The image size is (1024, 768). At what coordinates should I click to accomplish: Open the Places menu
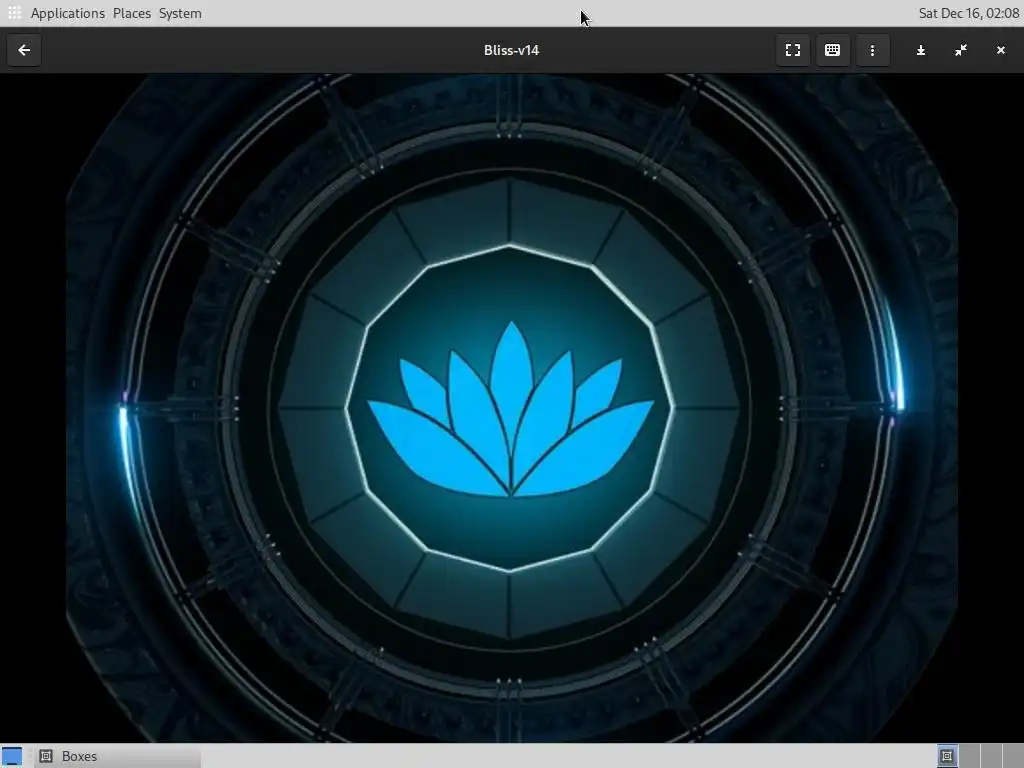(x=132, y=13)
